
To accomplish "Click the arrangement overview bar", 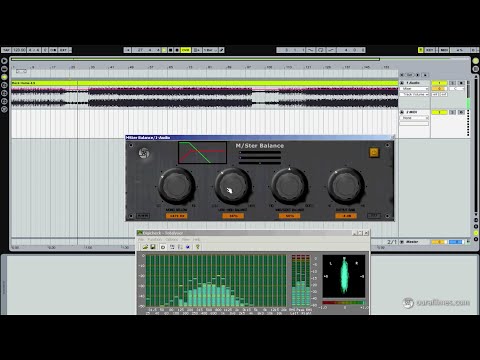I will pyautogui.click(x=195, y=59).
